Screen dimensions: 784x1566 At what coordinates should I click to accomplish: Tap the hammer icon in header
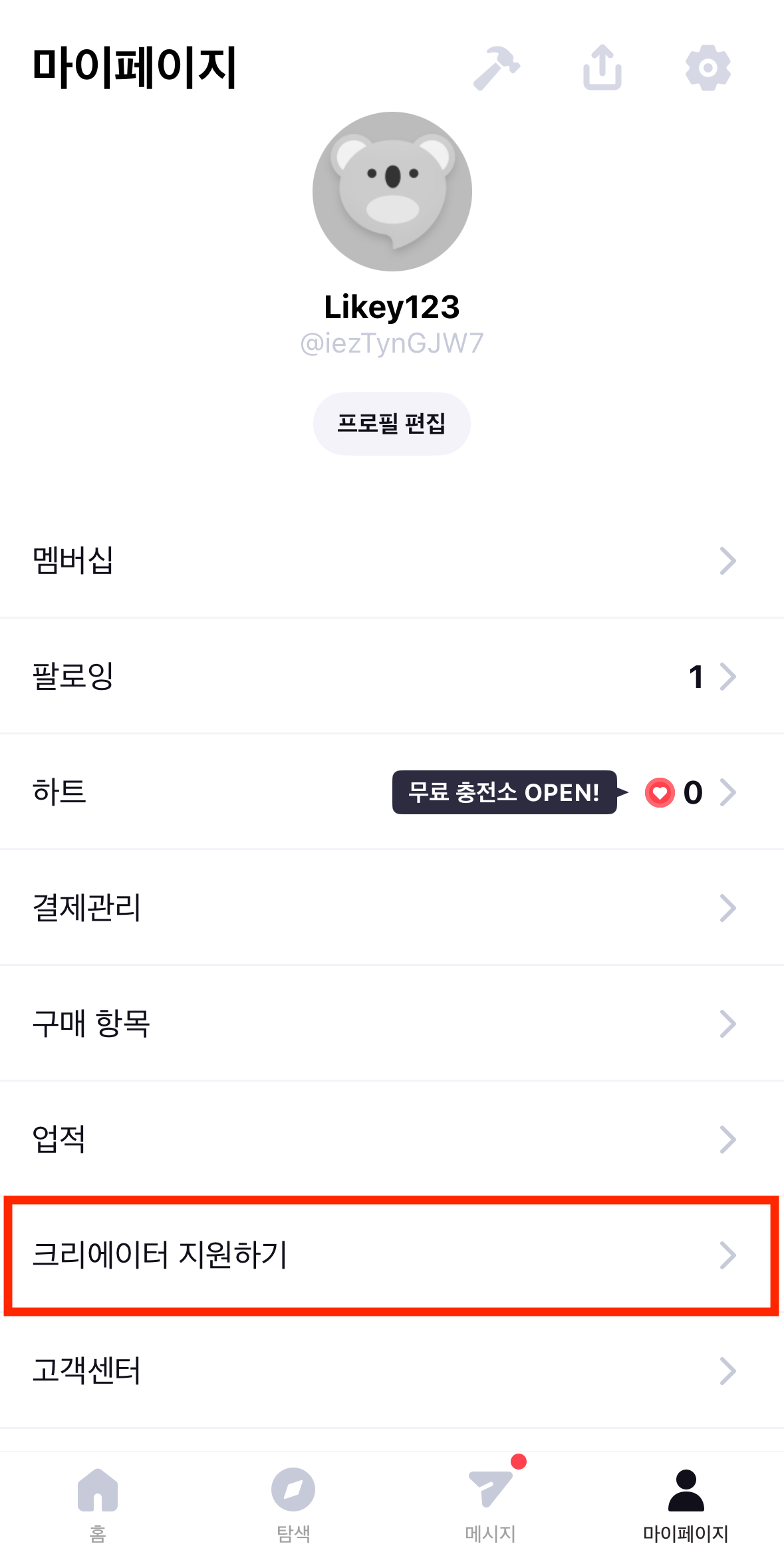(496, 68)
